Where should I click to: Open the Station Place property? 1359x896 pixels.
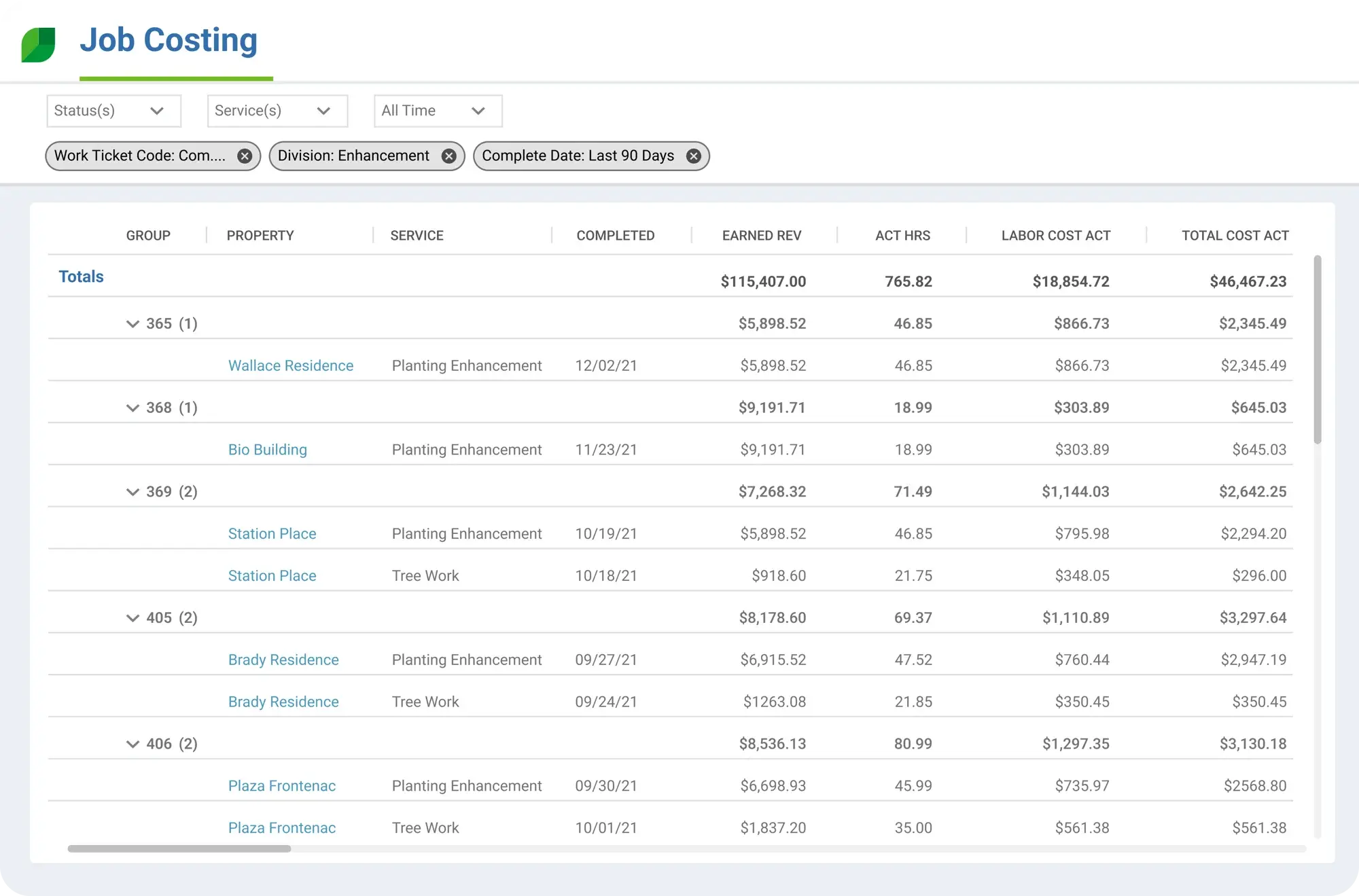point(272,533)
